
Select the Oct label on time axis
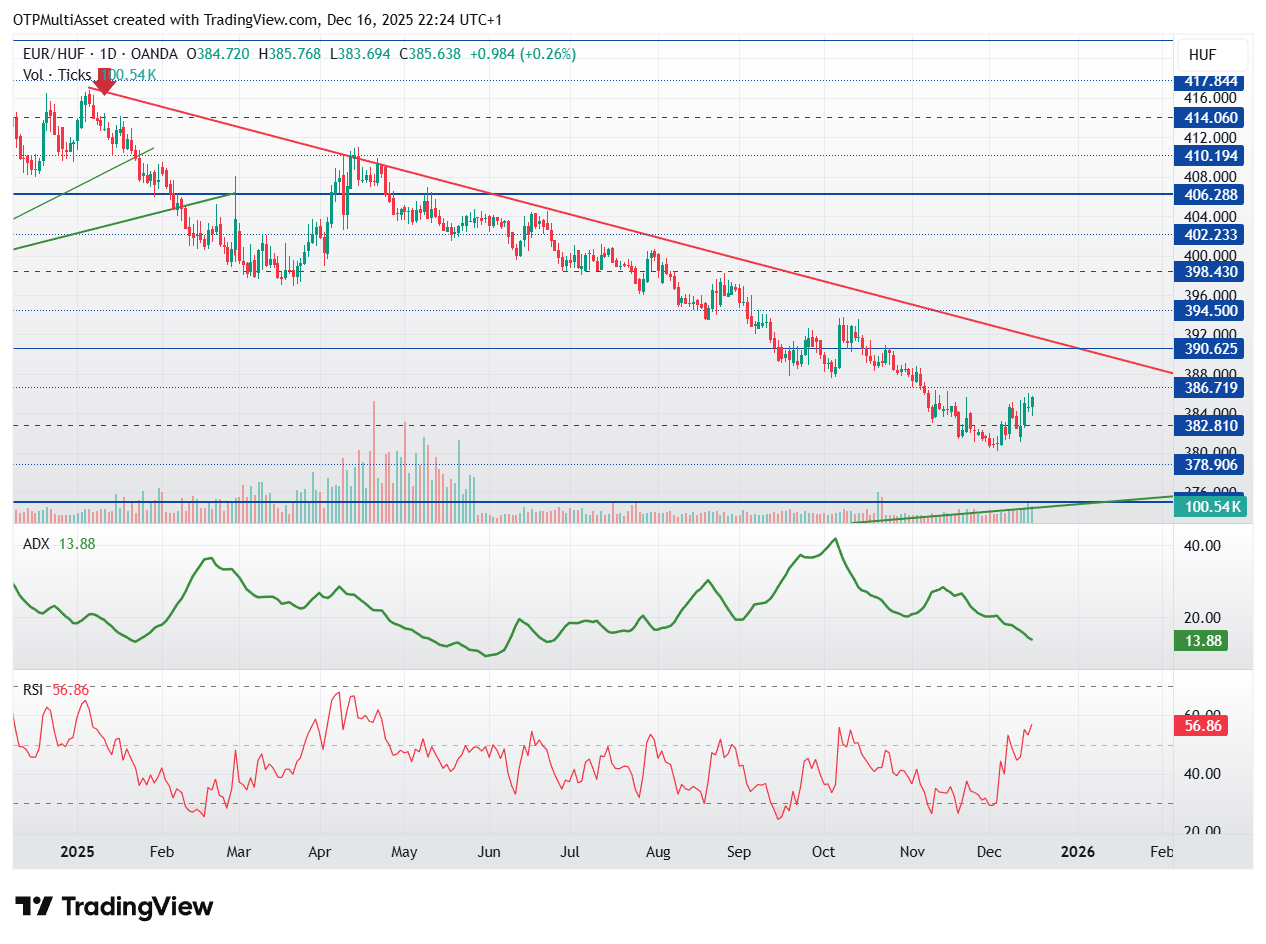pyautogui.click(x=823, y=852)
